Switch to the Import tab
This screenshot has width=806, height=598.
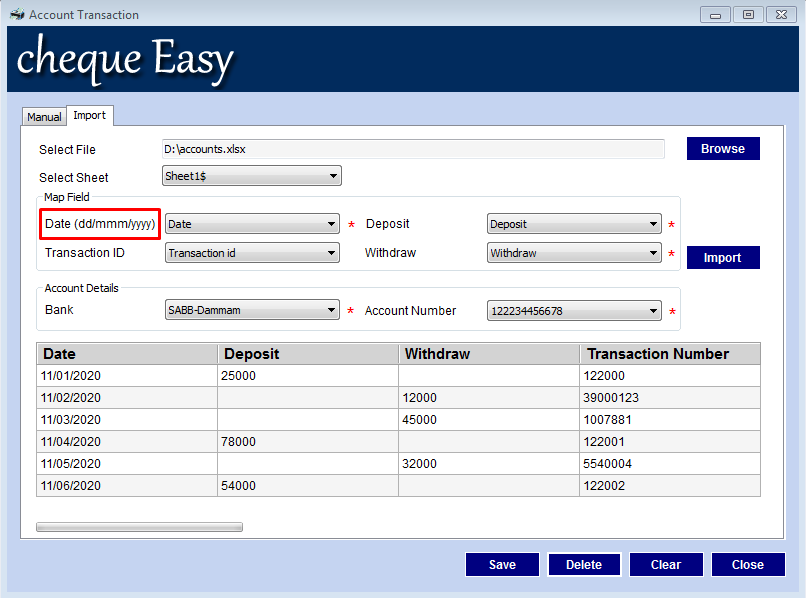coord(89,115)
